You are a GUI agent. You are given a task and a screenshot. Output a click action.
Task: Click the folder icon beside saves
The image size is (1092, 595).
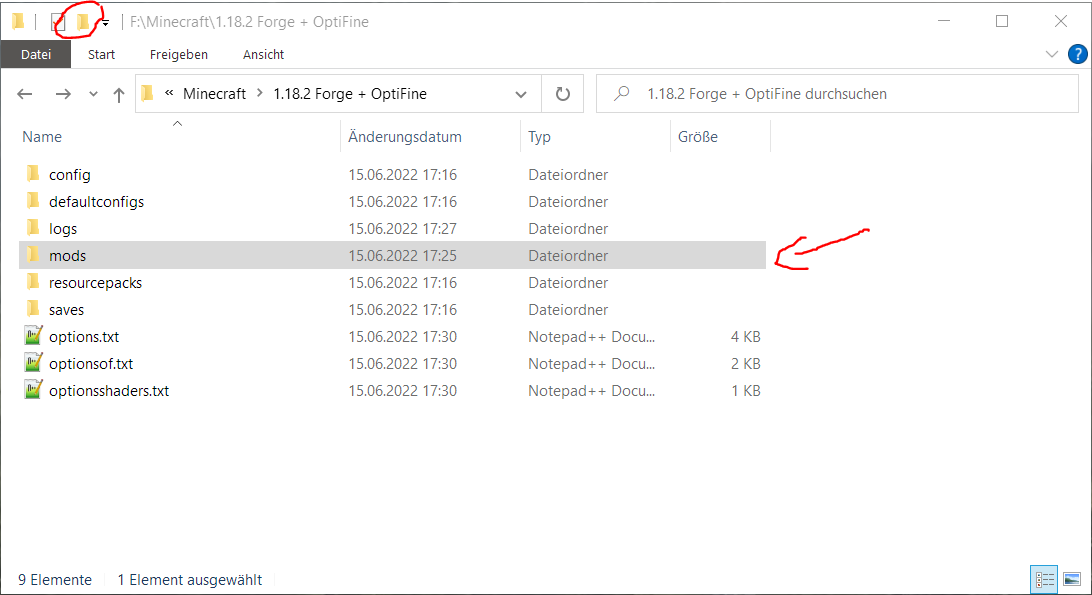tap(33, 309)
